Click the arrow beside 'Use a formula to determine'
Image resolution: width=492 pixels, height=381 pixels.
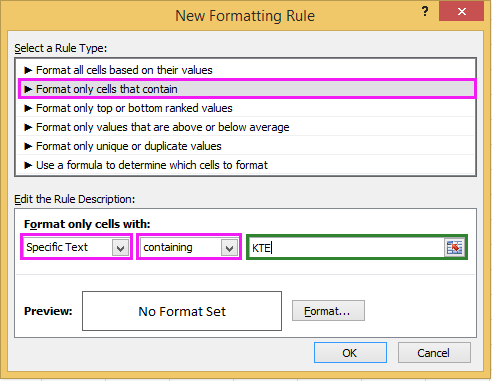tap(28, 165)
